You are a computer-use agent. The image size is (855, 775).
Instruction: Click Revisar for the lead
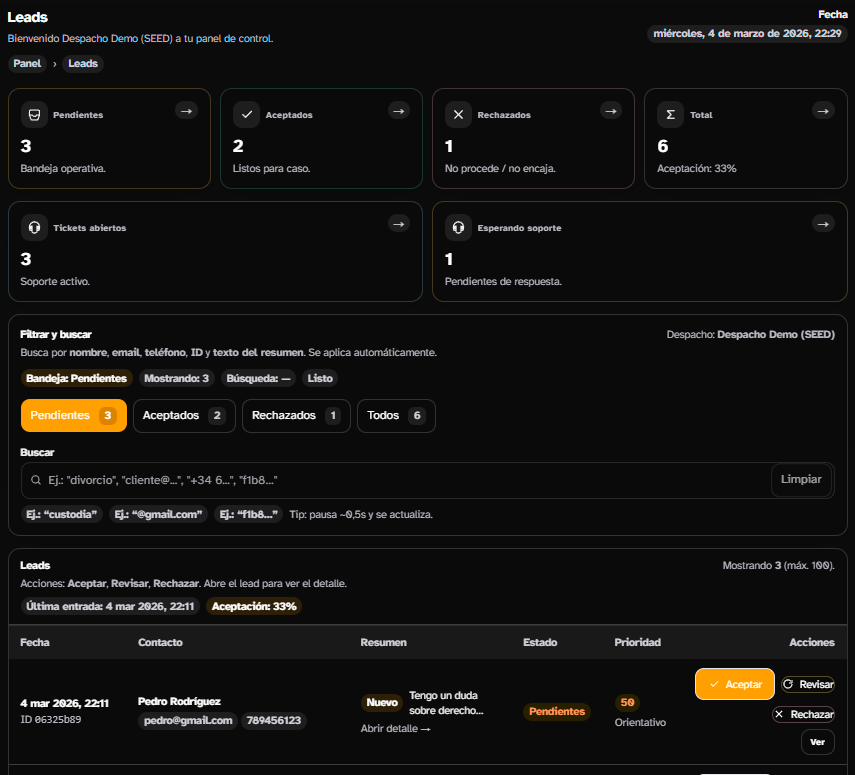click(x=807, y=684)
